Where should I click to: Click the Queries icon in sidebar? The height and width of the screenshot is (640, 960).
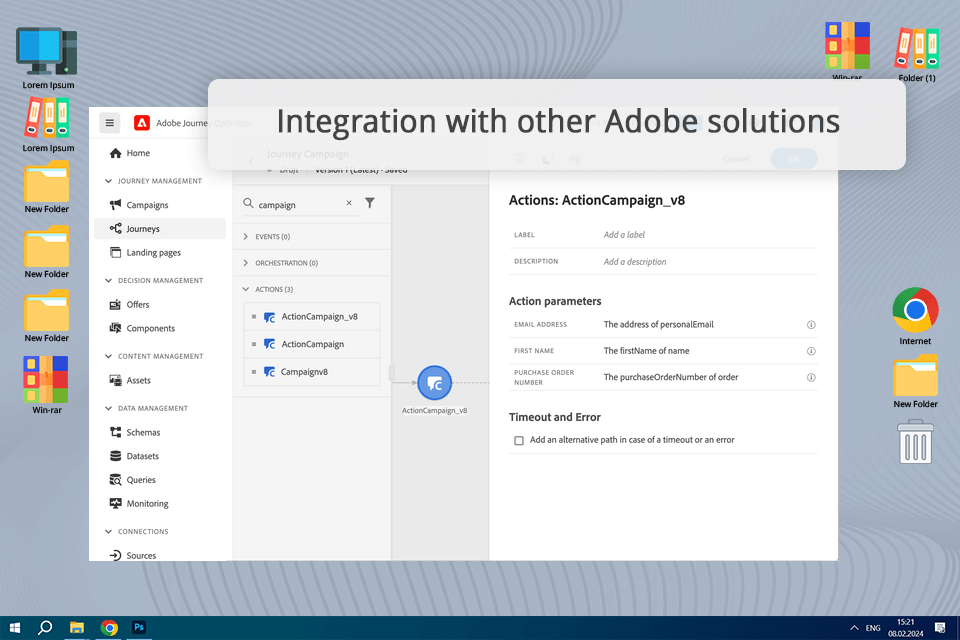115,480
